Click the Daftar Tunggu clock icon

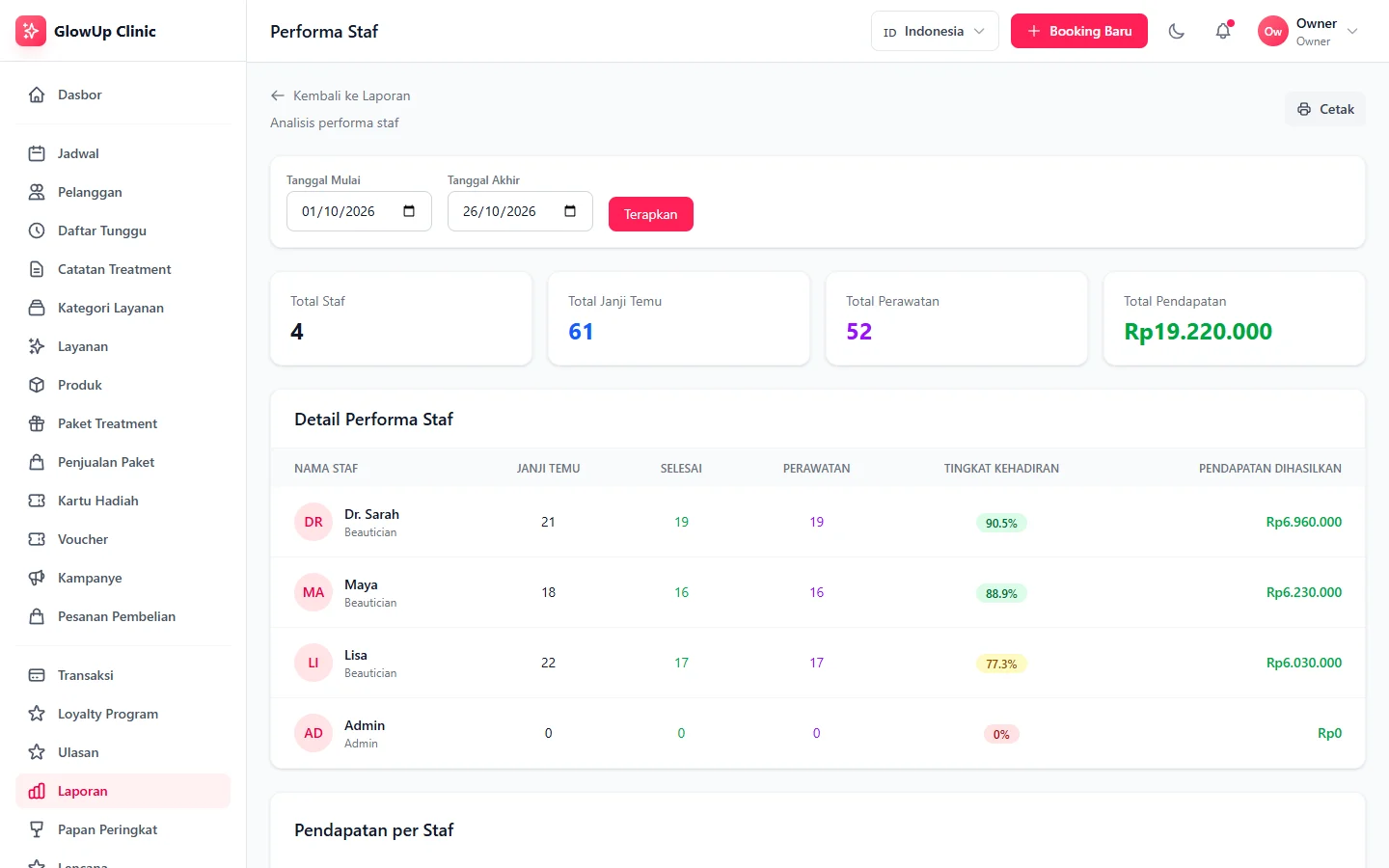click(37, 231)
